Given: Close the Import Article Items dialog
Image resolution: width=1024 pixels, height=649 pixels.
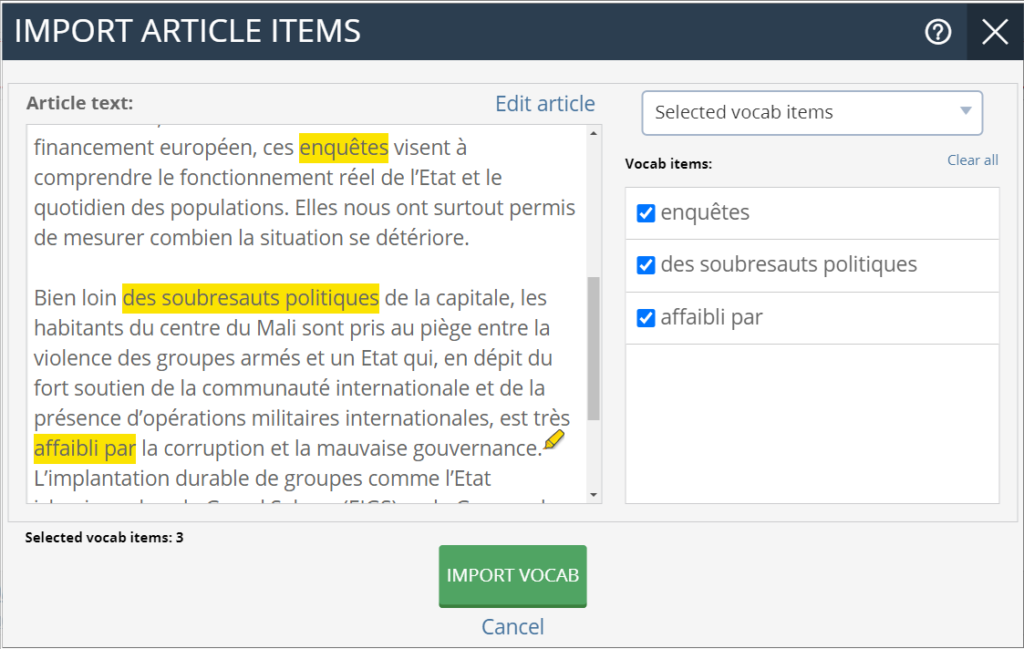Looking at the screenshot, I should [994, 32].
